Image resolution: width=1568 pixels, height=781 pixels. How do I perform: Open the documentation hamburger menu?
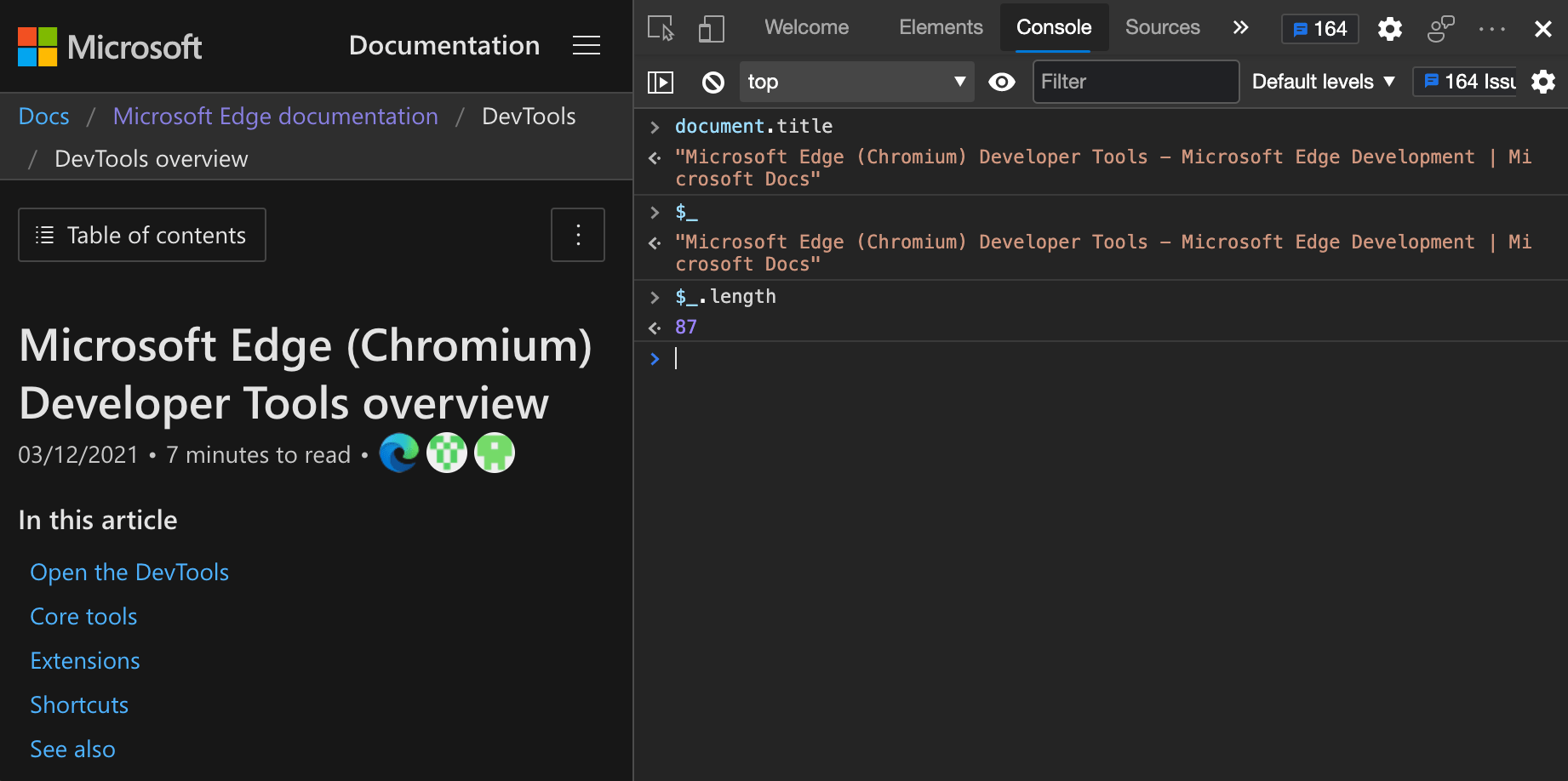point(587,46)
